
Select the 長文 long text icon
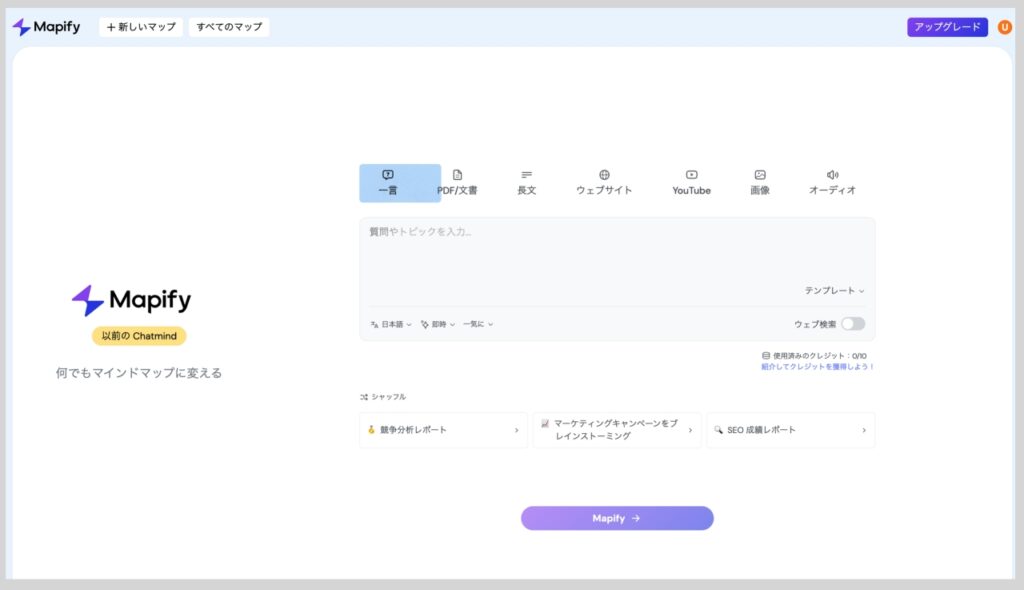[526, 175]
